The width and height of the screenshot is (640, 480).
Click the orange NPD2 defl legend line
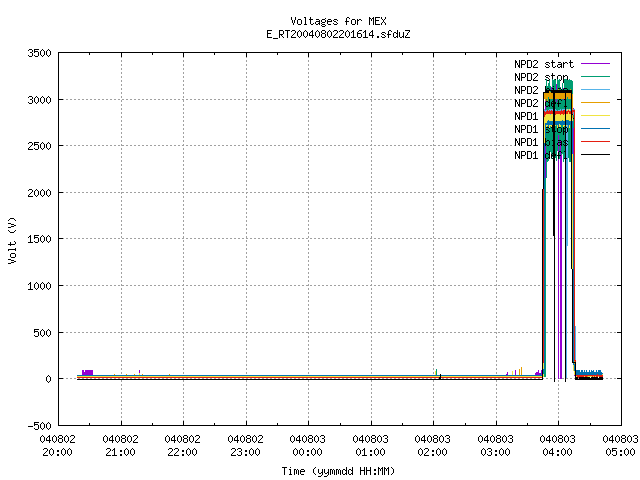(x=595, y=102)
